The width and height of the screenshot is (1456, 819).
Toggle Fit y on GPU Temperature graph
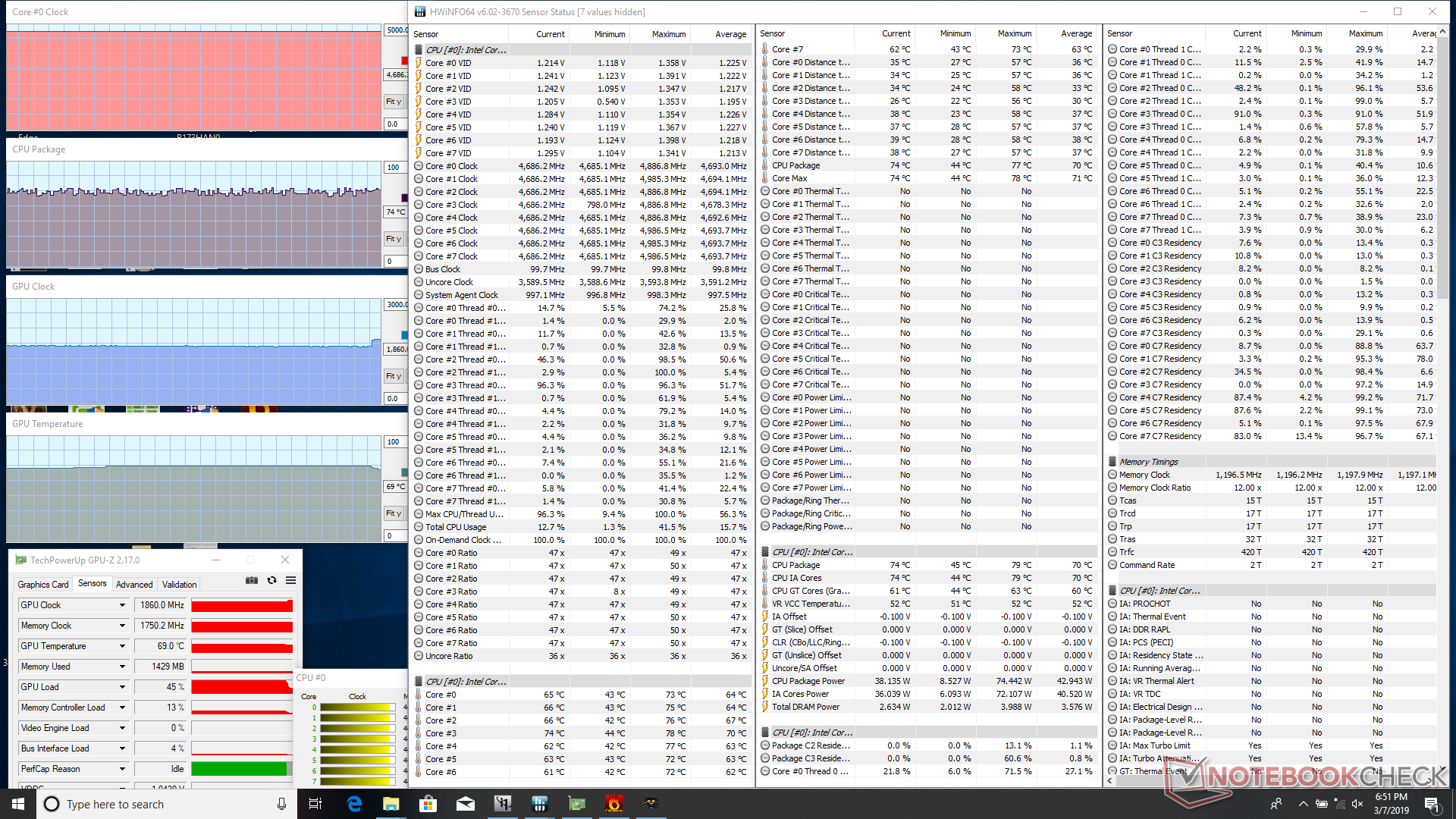coord(394,513)
